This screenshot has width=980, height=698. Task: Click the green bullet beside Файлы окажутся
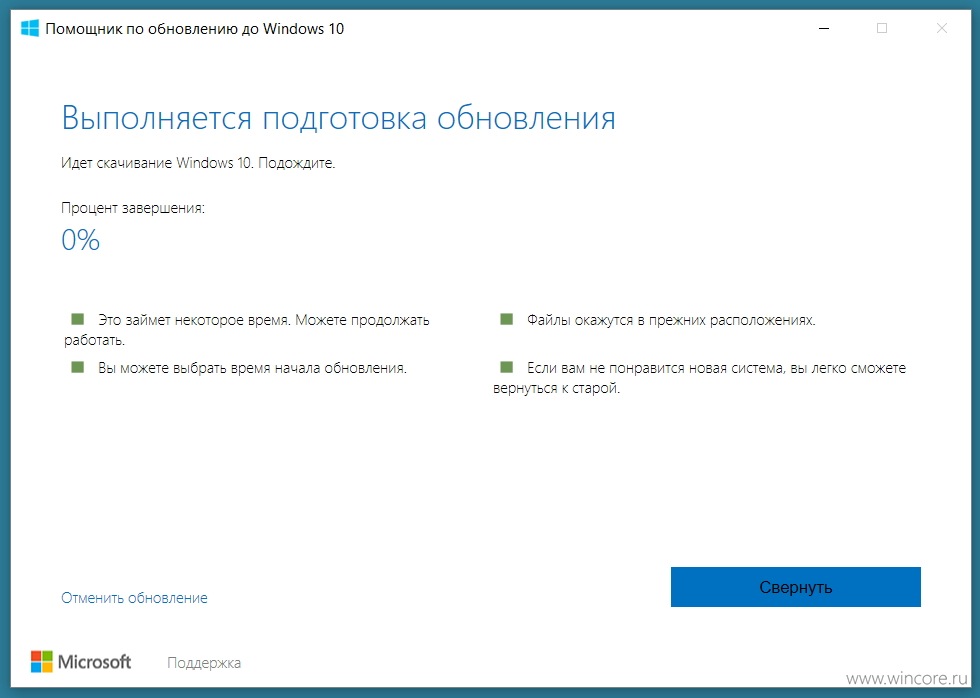pyautogui.click(x=506, y=319)
